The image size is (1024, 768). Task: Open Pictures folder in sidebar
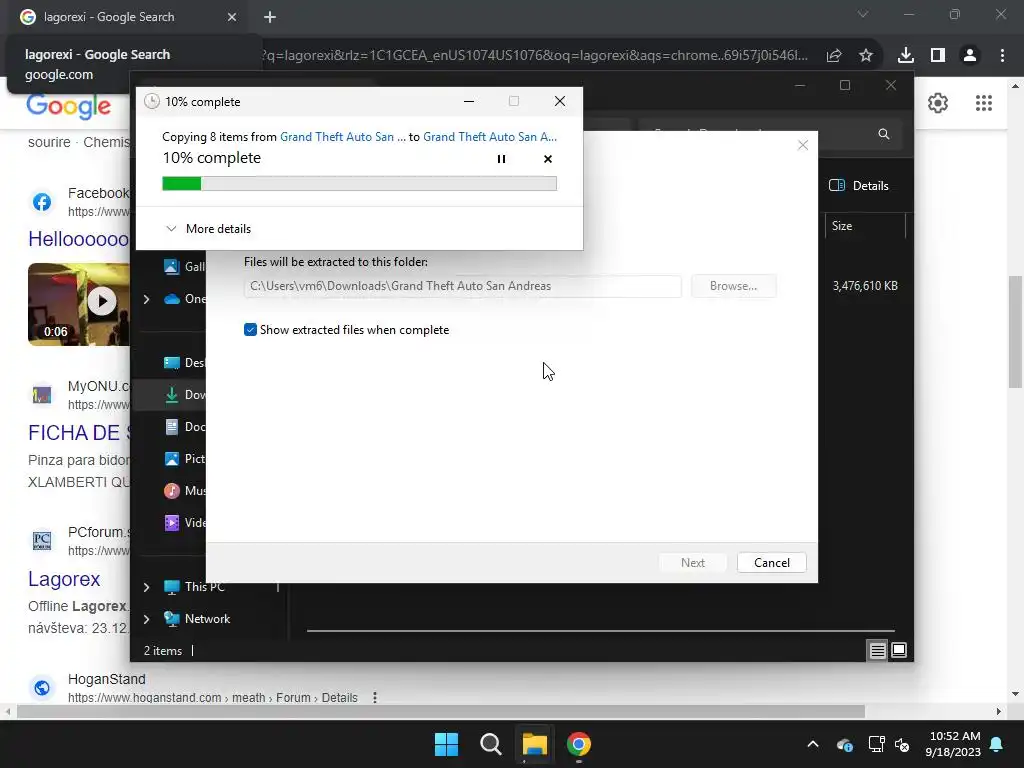pyautogui.click(x=185, y=459)
